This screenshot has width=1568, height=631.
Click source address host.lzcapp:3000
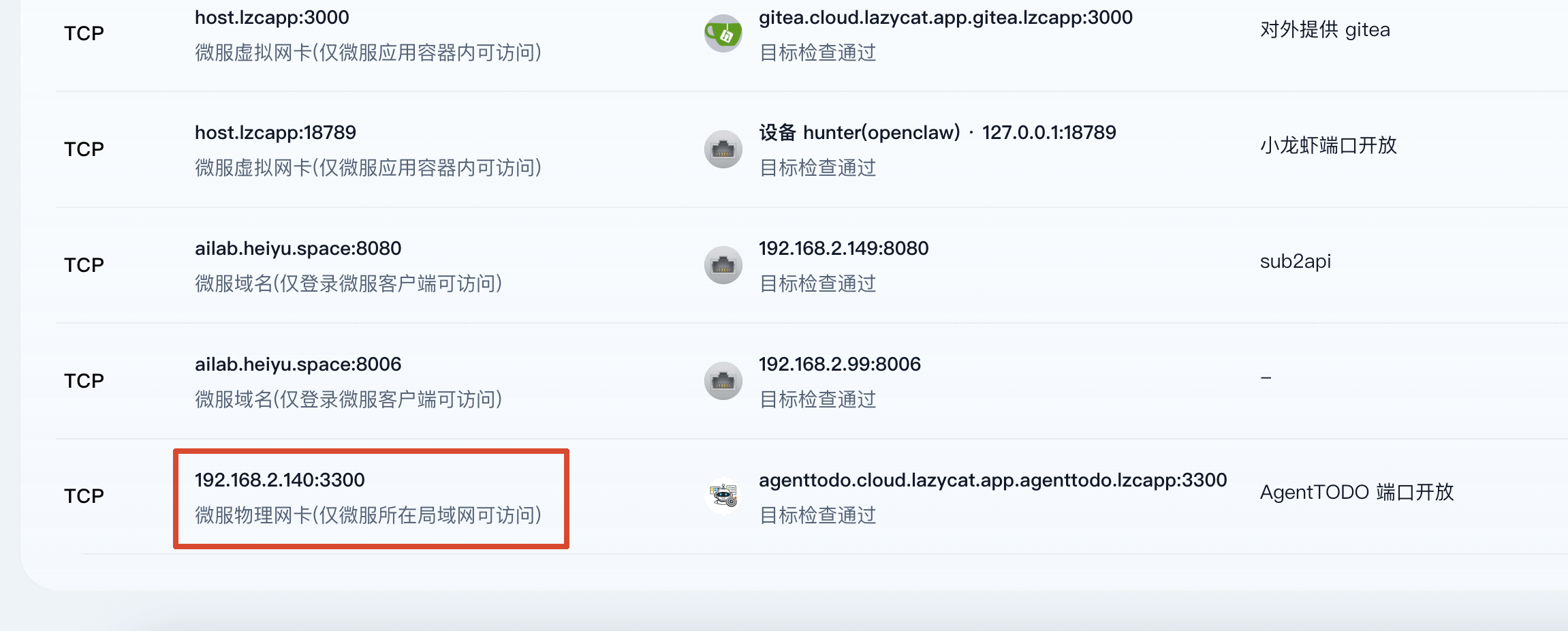tap(272, 18)
